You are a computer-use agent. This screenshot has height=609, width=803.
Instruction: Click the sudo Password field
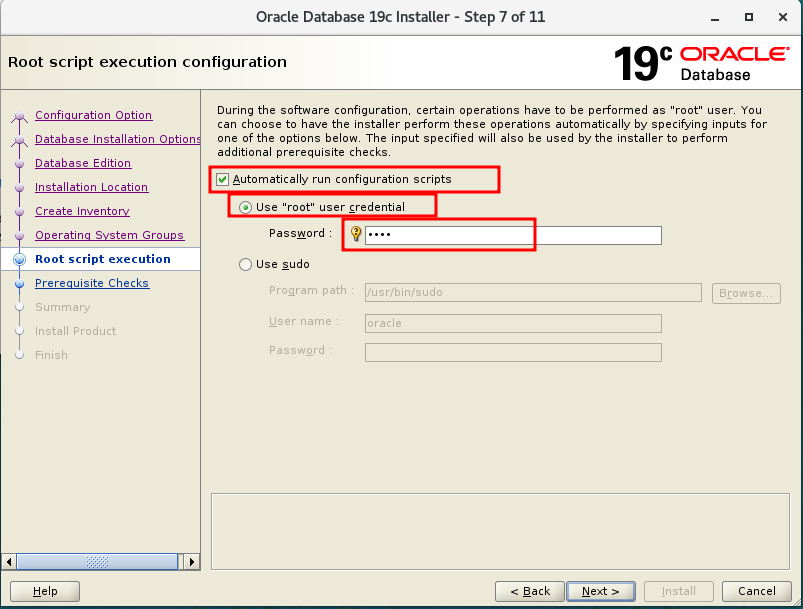(x=513, y=352)
